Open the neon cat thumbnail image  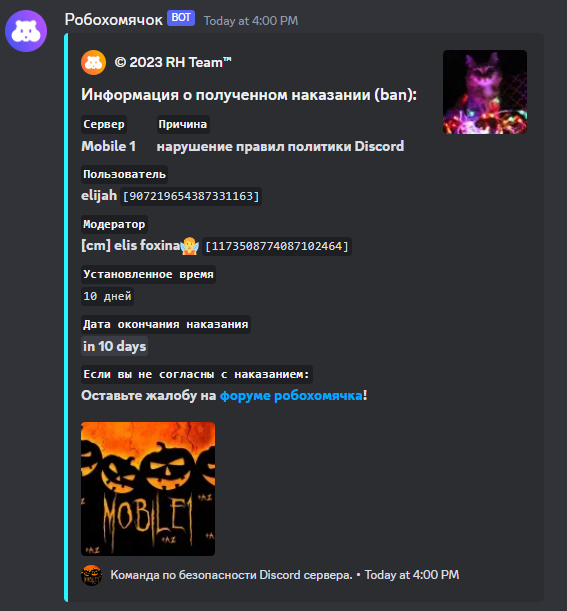tap(485, 92)
